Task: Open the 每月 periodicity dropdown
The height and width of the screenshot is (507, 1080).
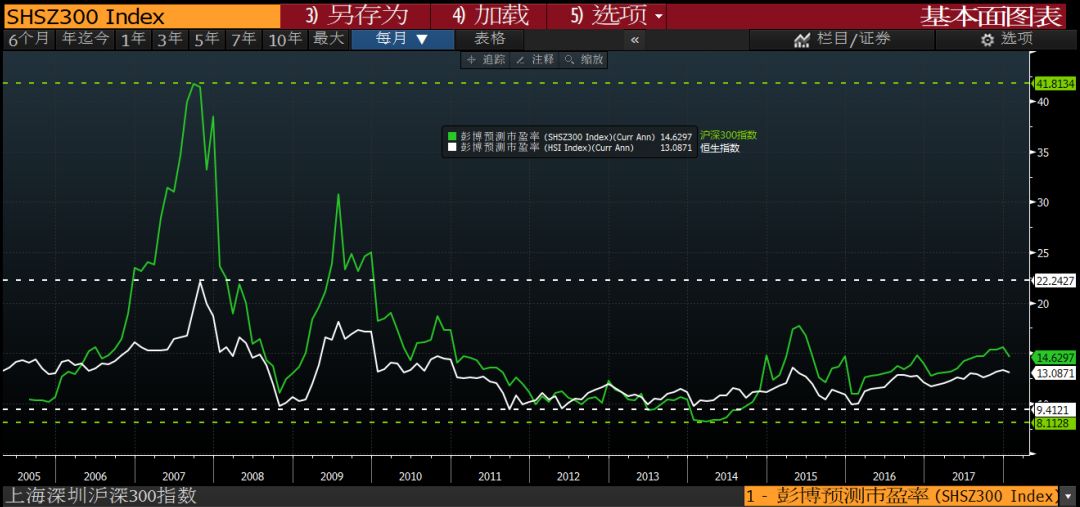Action: 402,39
